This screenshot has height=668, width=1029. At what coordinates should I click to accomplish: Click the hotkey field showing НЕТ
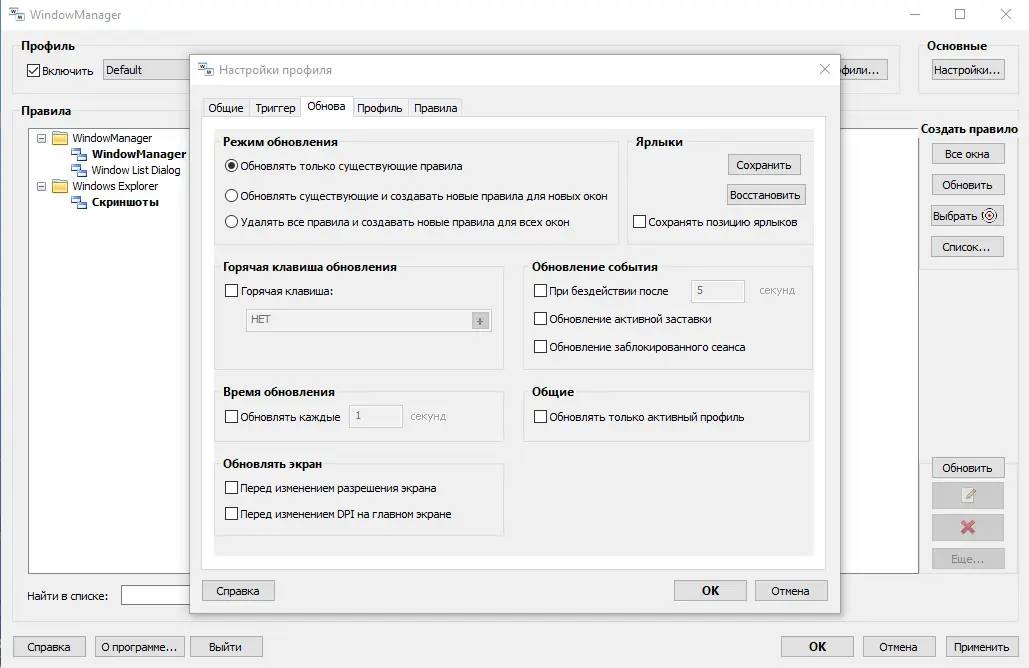(x=368, y=320)
